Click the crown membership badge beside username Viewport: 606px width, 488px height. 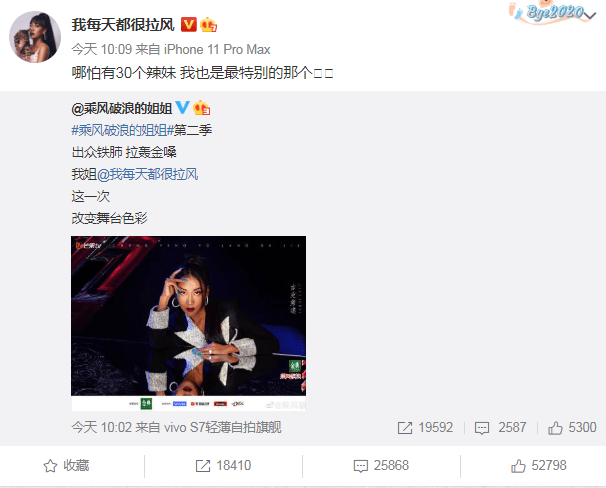click(x=208, y=25)
